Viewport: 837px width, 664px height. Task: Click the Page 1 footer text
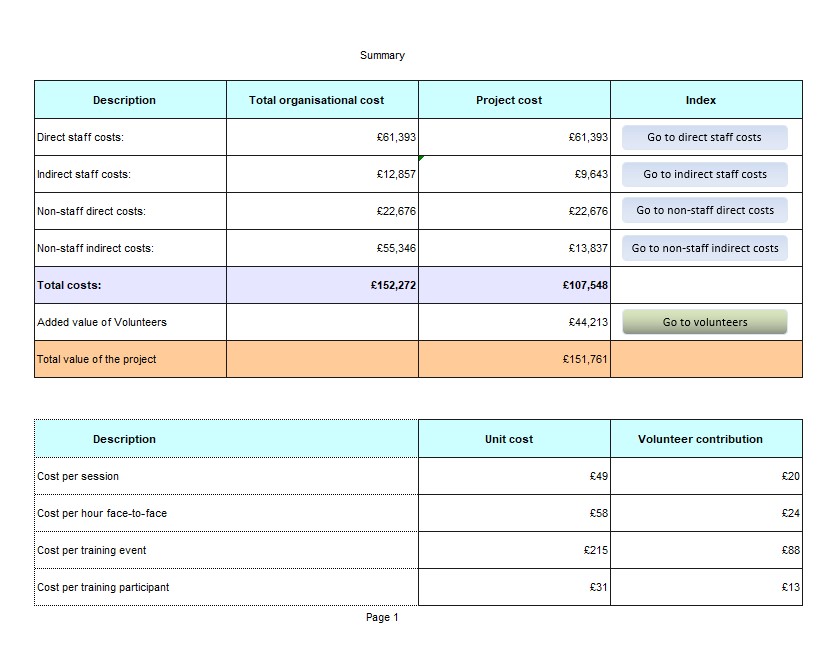[x=382, y=618]
